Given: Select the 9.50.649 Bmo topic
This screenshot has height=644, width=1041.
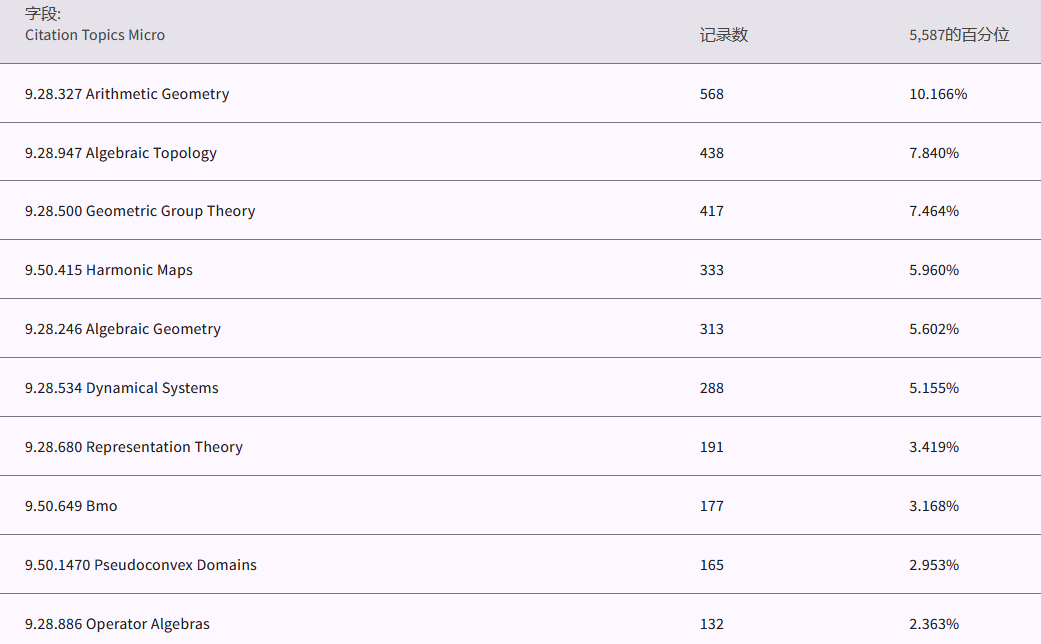Looking at the screenshot, I should click(71, 506).
